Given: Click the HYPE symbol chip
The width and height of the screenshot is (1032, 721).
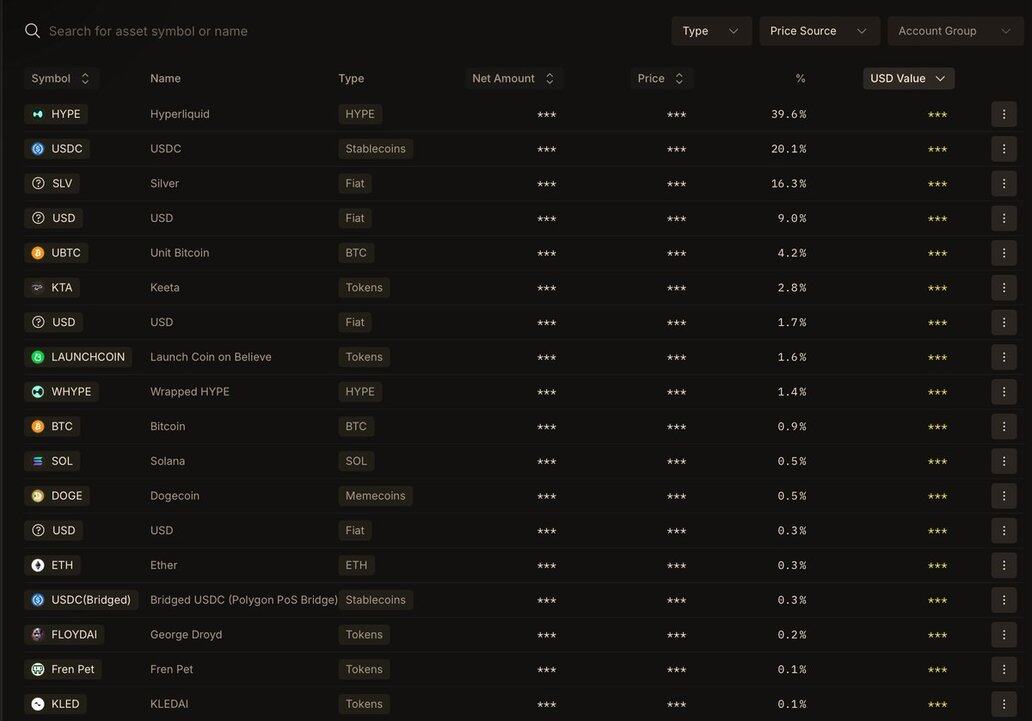Looking at the screenshot, I should point(56,114).
